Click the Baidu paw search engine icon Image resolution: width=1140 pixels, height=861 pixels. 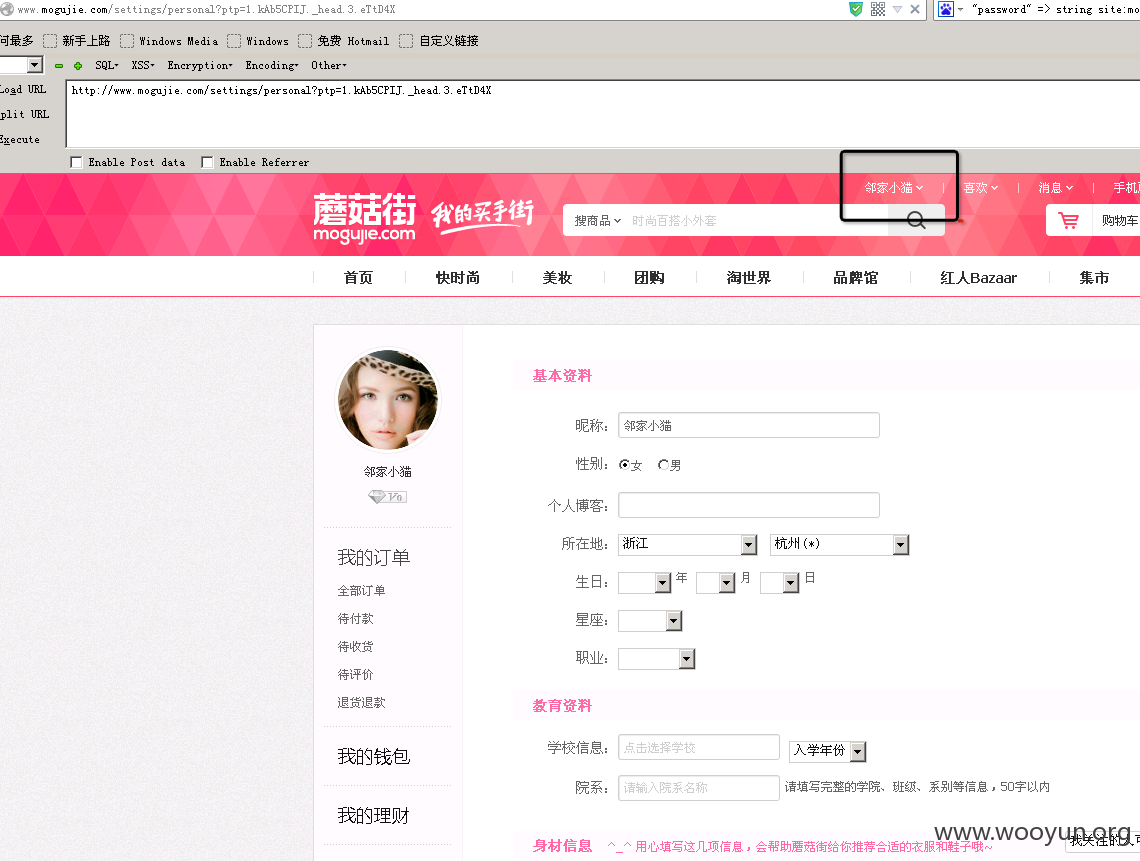[x=945, y=9]
